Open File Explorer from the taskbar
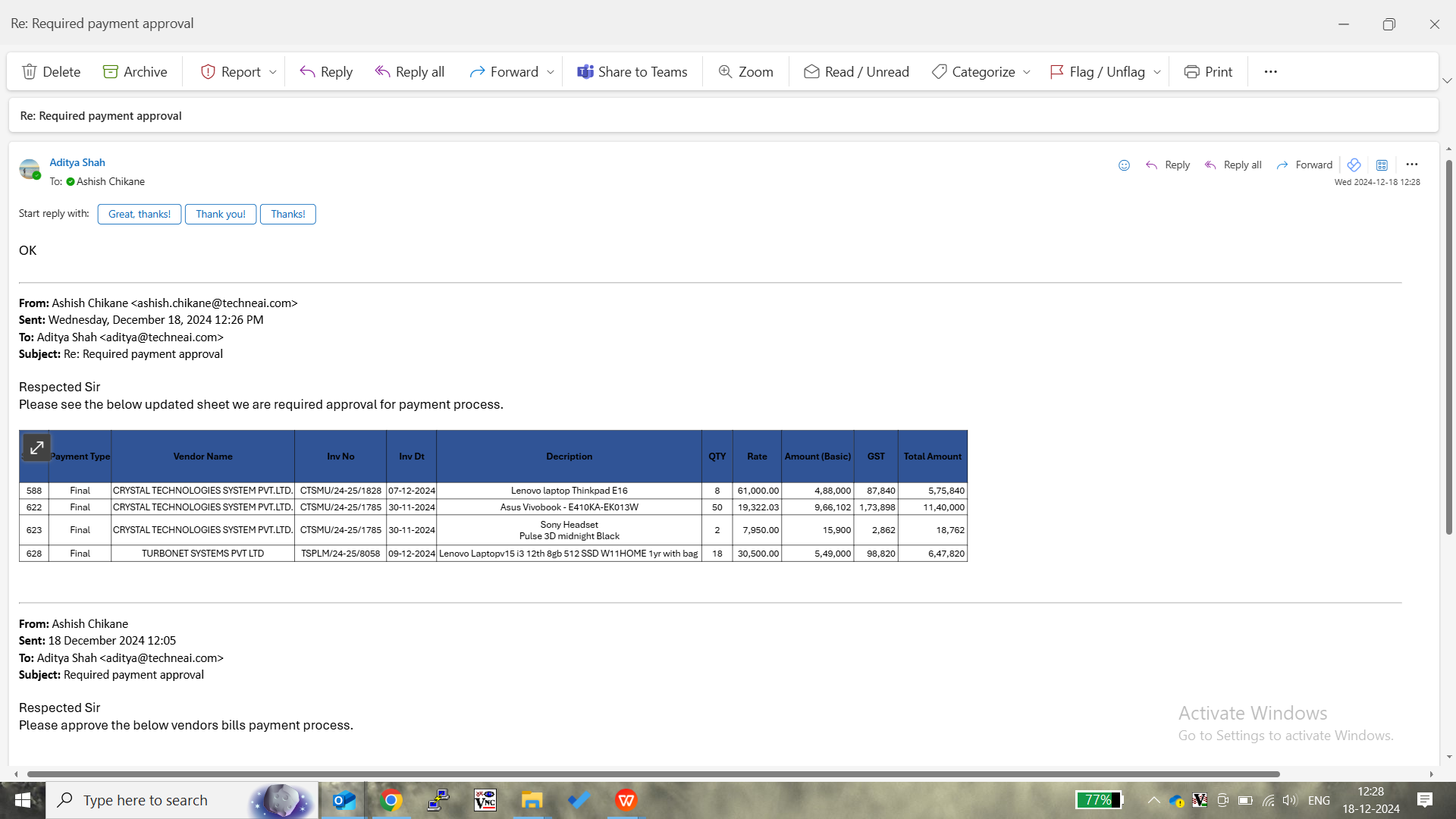Image resolution: width=1456 pixels, height=819 pixels. 532,800
